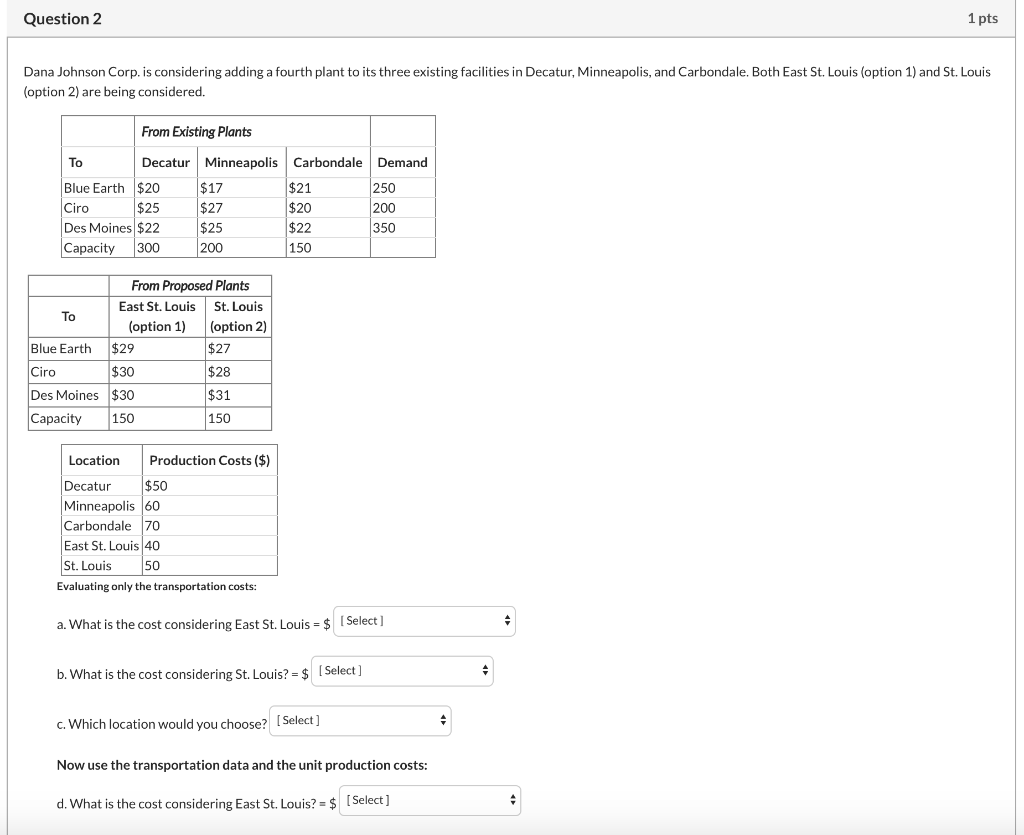Click 'East St. Louis (option 1)' column header
The image size is (1024, 835).
point(157,317)
